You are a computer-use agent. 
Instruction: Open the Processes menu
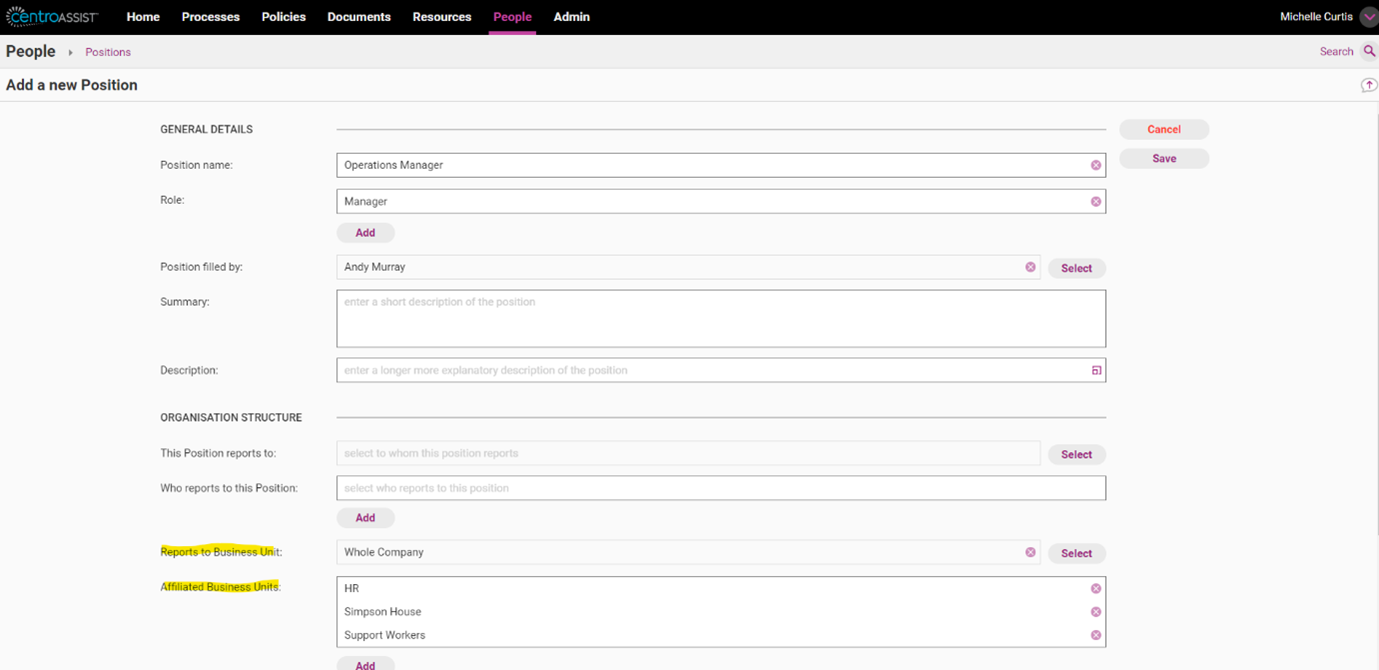pos(210,17)
